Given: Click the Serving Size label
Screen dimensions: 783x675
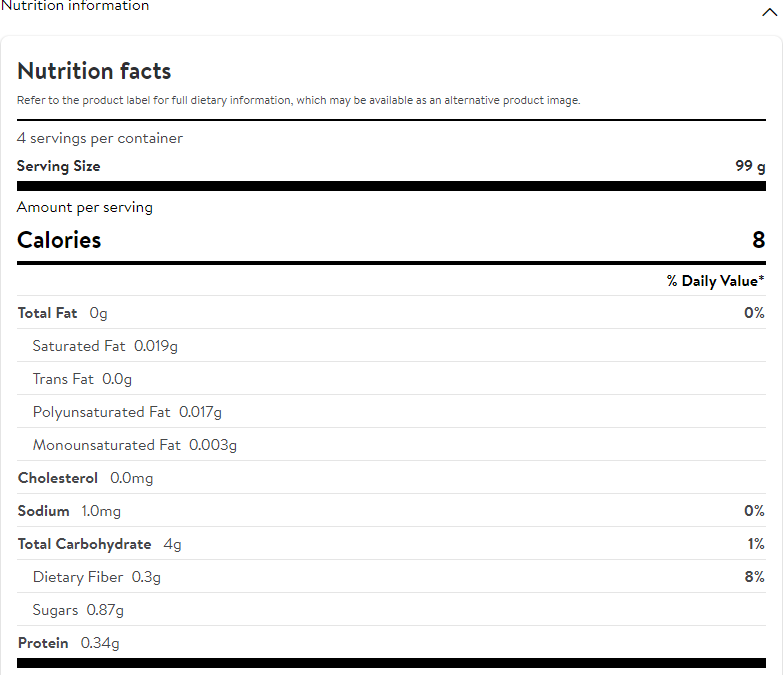Looking at the screenshot, I should pyautogui.click(x=59, y=166).
